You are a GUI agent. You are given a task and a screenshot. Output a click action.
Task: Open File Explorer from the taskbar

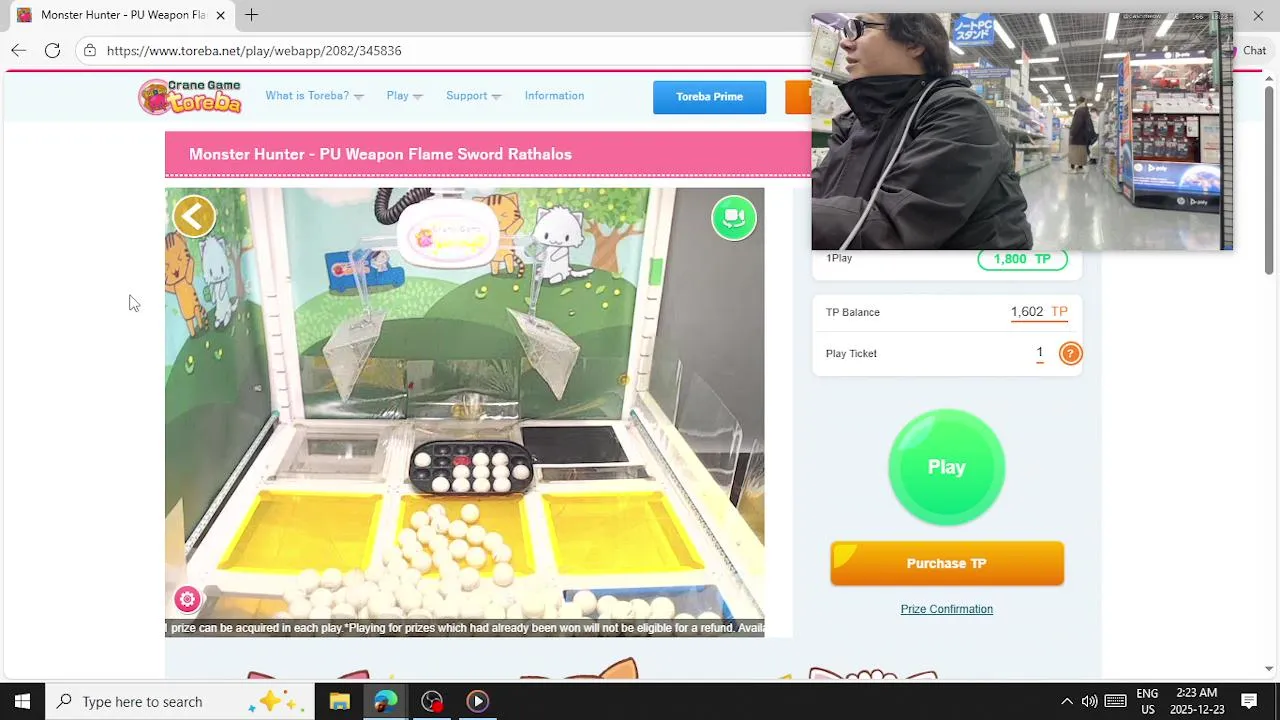point(340,701)
